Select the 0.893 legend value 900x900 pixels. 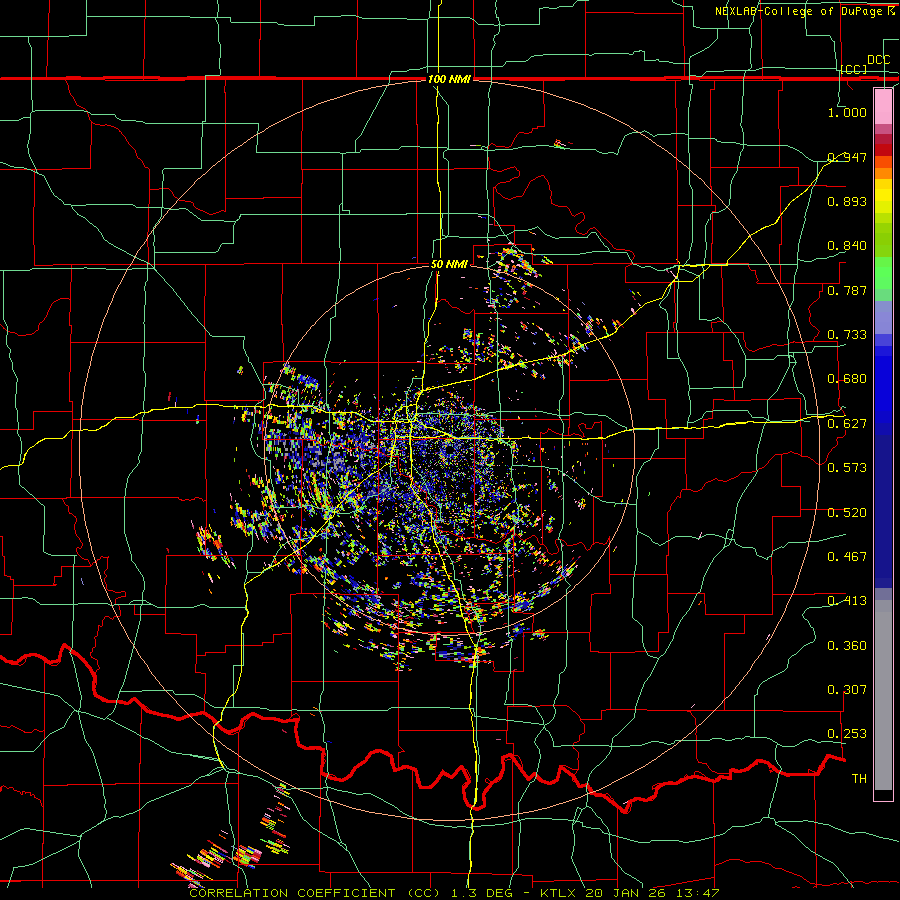click(847, 201)
